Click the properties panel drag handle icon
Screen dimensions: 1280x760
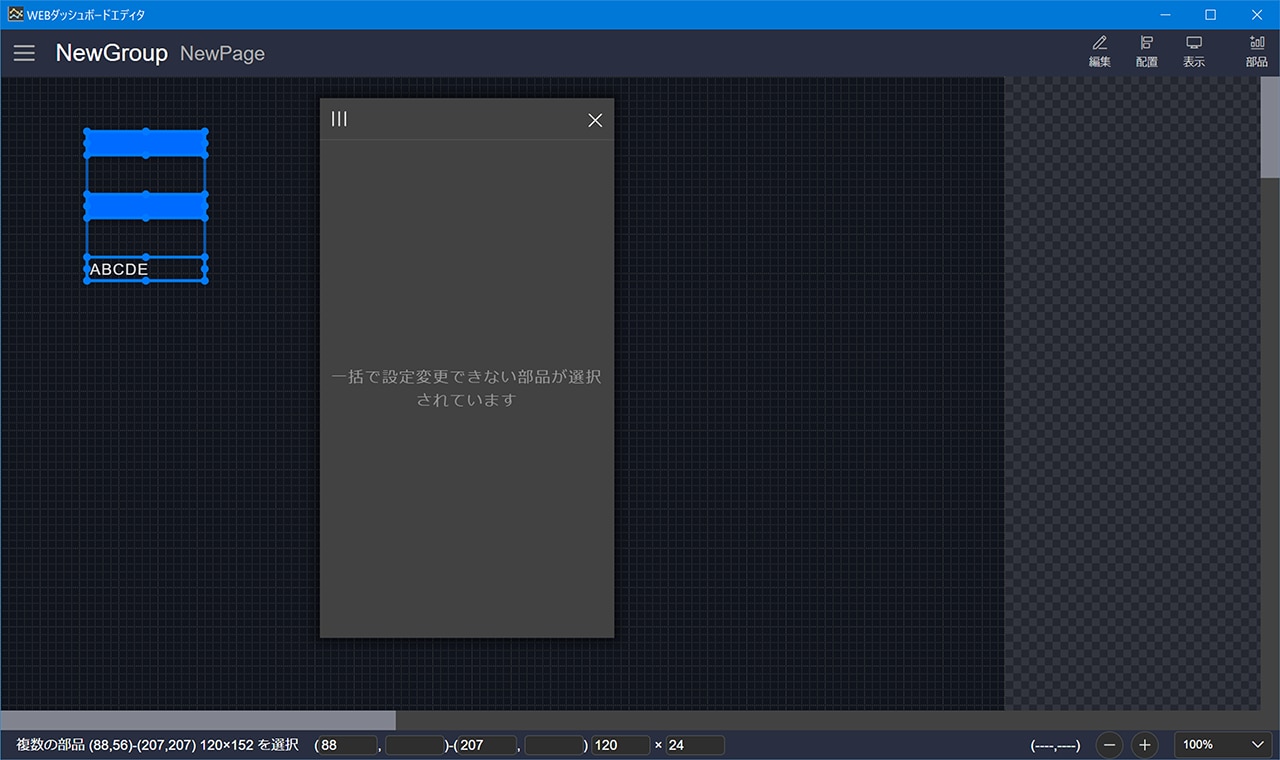[x=340, y=119]
